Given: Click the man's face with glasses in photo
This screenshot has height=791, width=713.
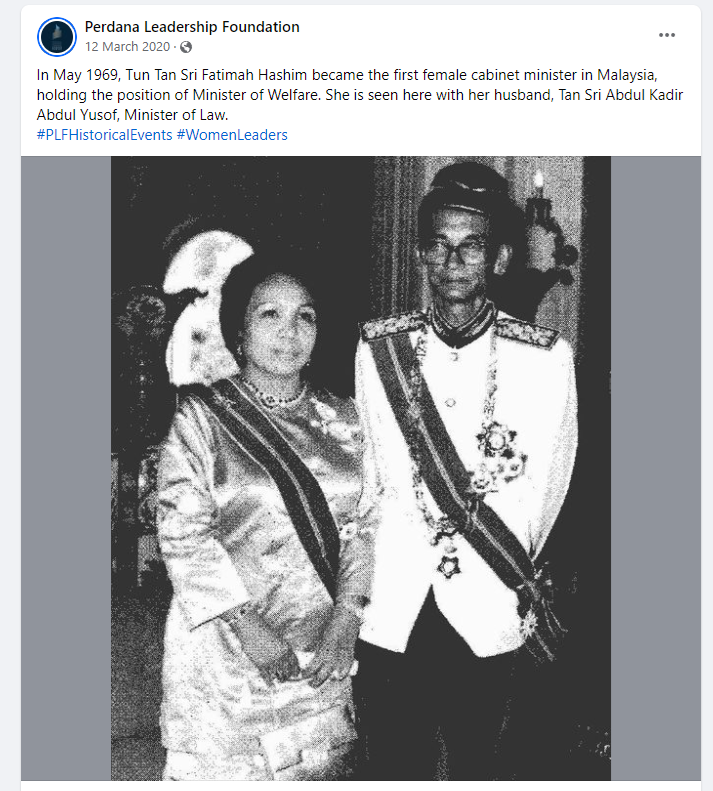Looking at the screenshot, I should point(457,255).
